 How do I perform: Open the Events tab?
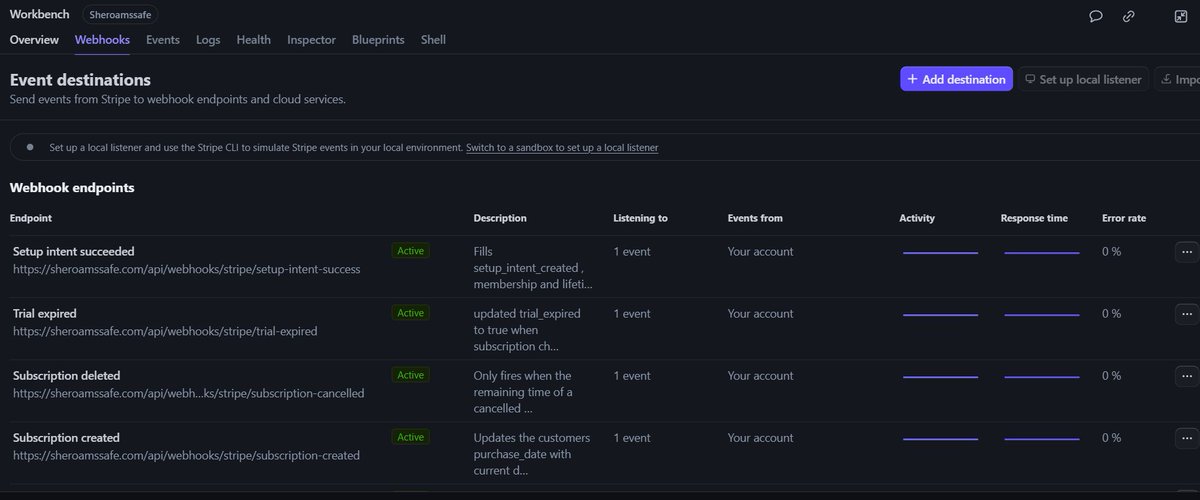(163, 40)
